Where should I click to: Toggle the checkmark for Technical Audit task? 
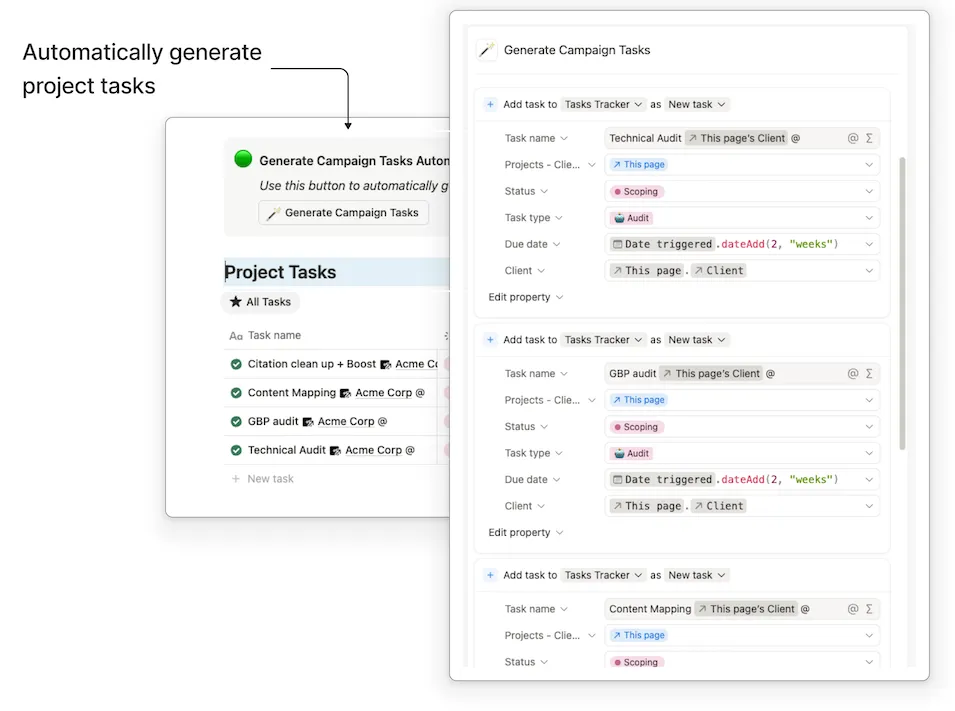click(x=236, y=450)
